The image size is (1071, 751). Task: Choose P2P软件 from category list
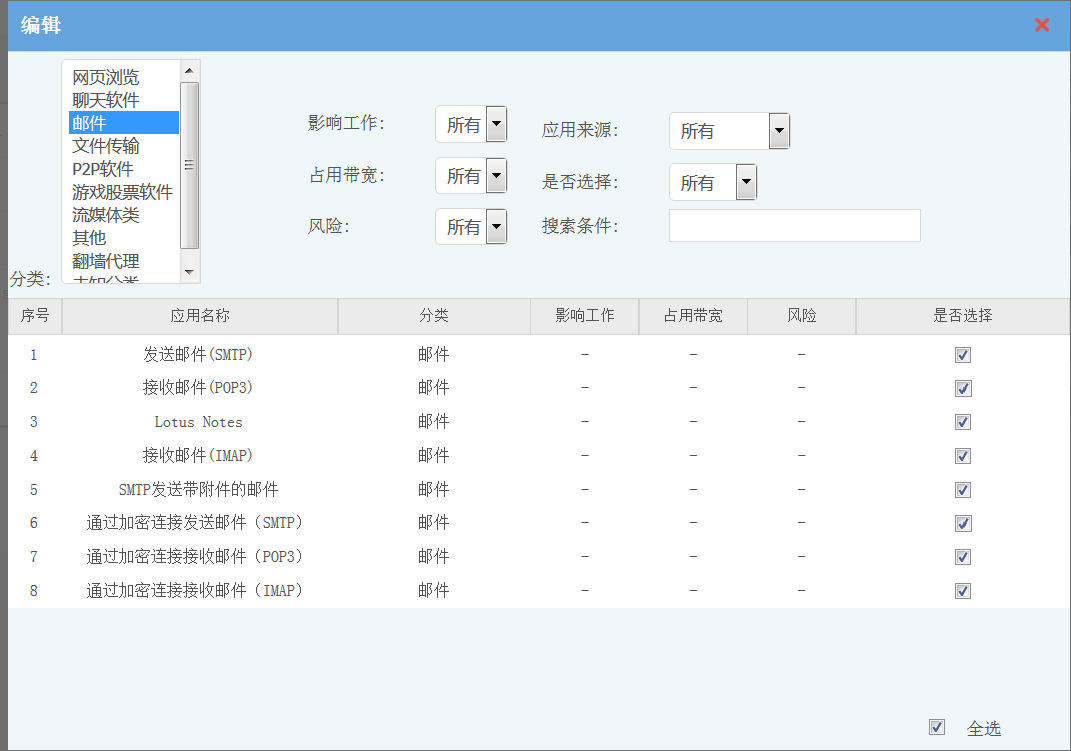pyautogui.click(x=103, y=169)
